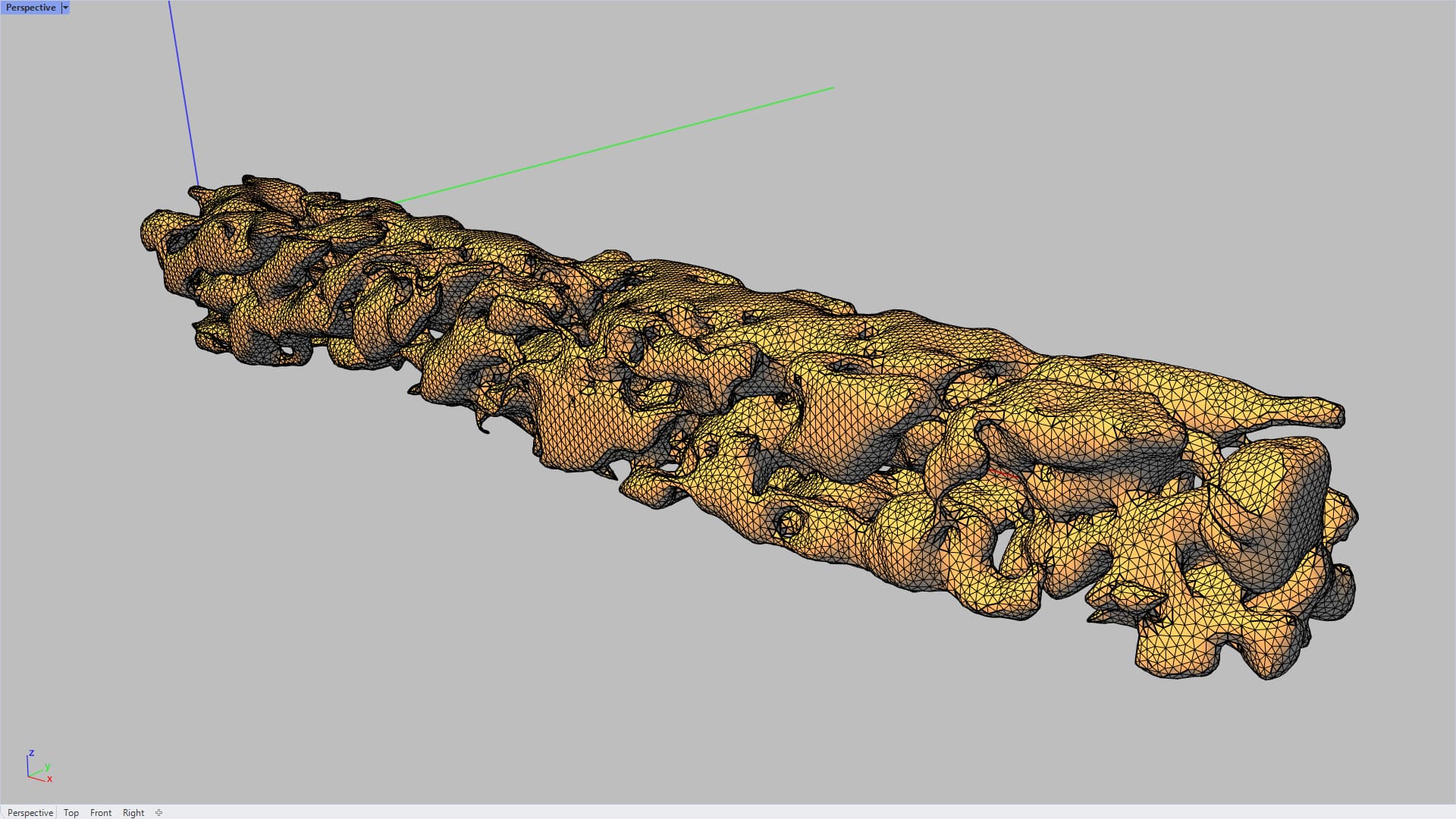Viewport: 1456px width, 819px height.
Task: Click the blue Z label on axes icon
Action: [x=31, y=753]
